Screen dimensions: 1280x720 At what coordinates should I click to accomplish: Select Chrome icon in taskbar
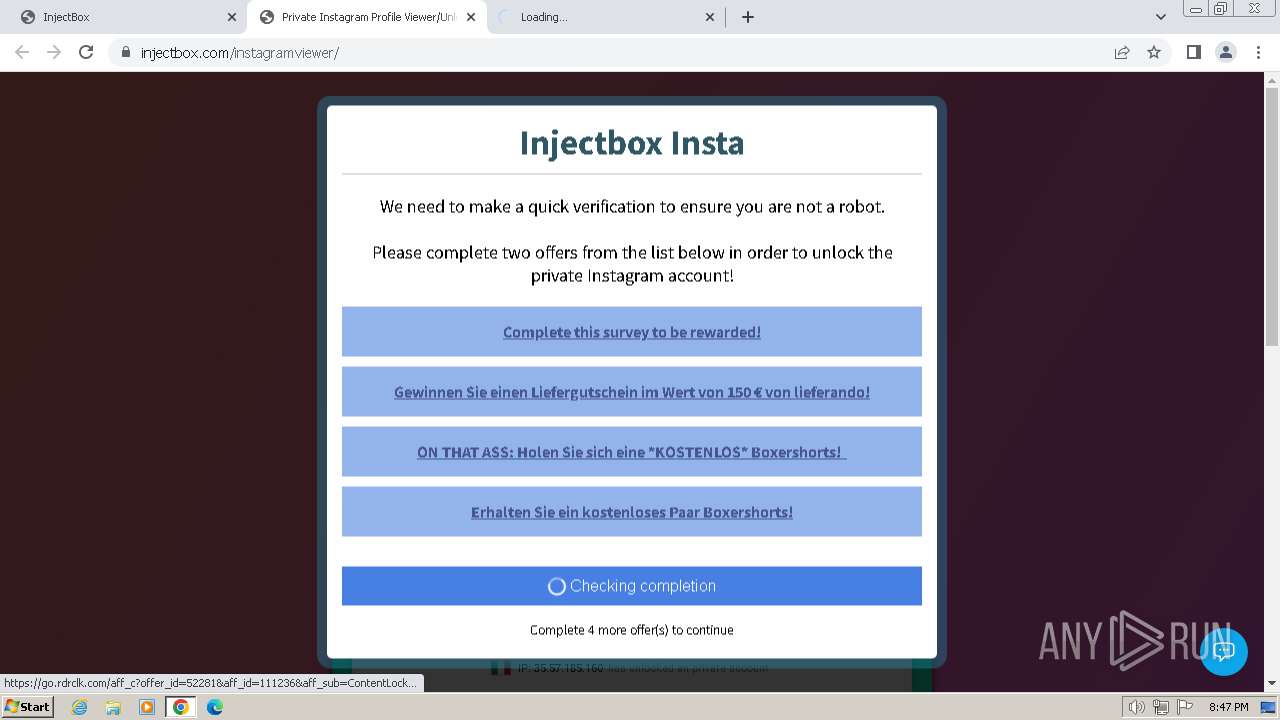[x=181, y=707]
